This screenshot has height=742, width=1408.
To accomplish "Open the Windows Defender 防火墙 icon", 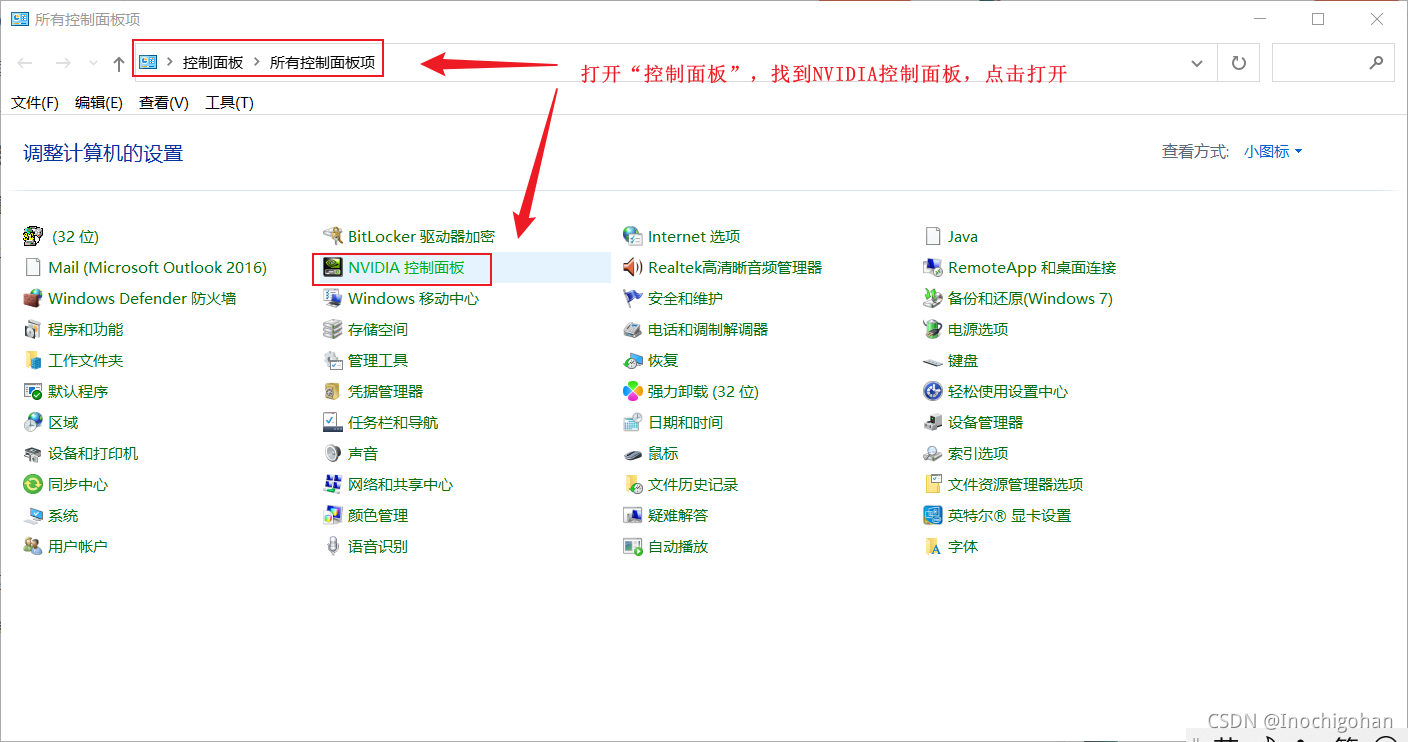I will point(33,299).
